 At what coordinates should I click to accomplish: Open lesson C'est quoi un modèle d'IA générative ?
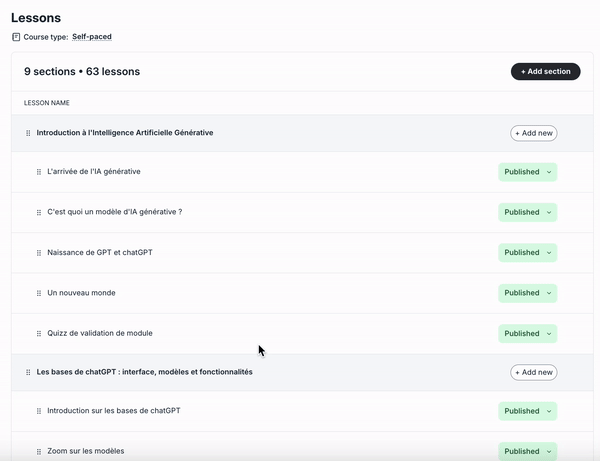tap(114, 212)
